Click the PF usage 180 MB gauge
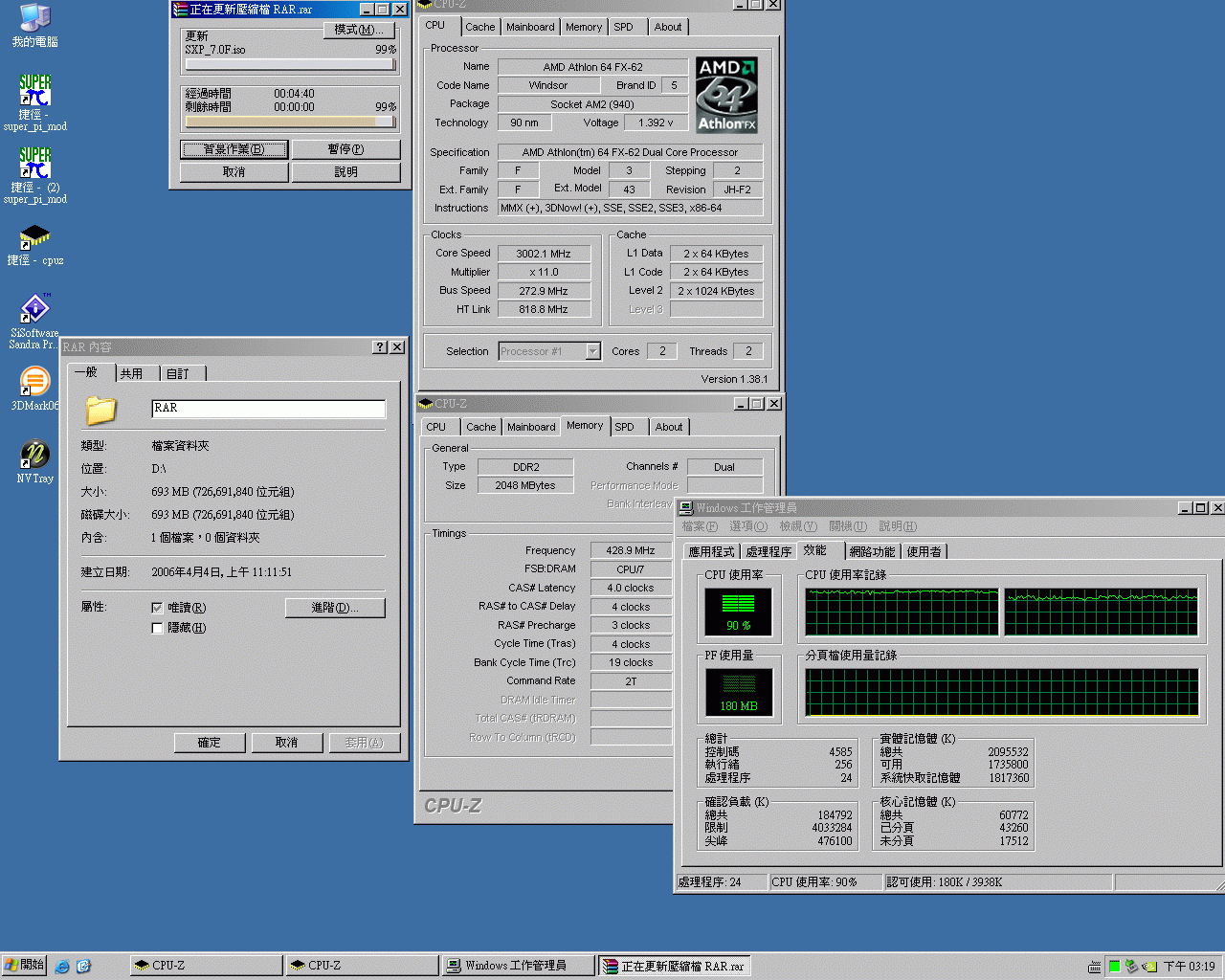The height and width of the screenshot is (980, 1225). pyautogui.click(x=738, y=692)
